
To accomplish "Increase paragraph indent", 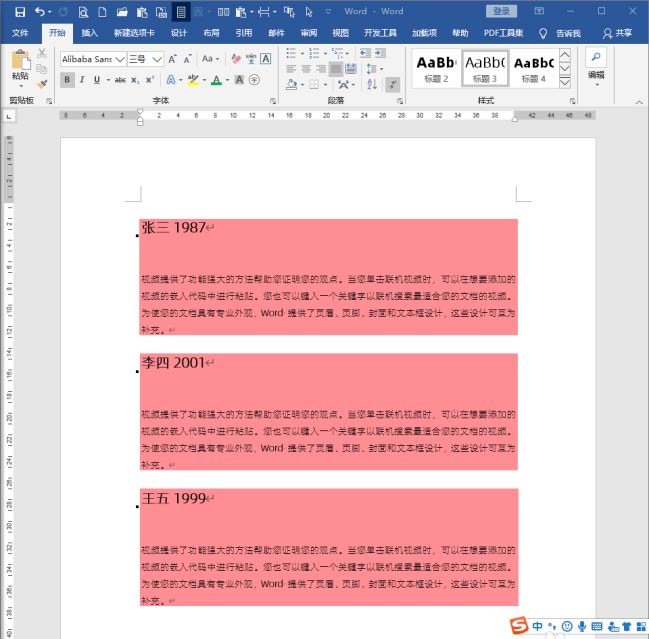I will click(x=380, y=53).
